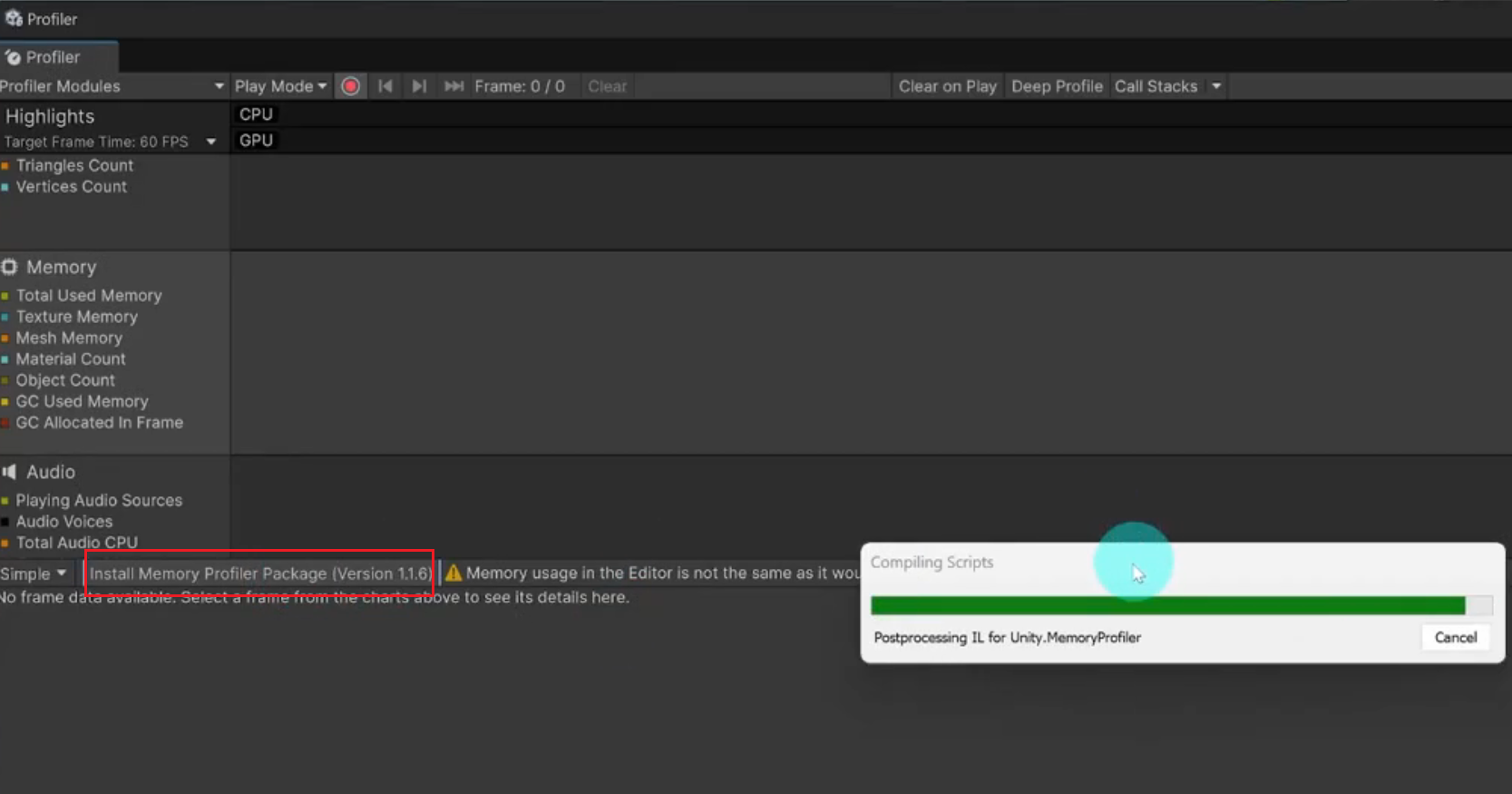Step to next frame
Image resolution: width=1512 pixels, height=794 pixels.
419,86
